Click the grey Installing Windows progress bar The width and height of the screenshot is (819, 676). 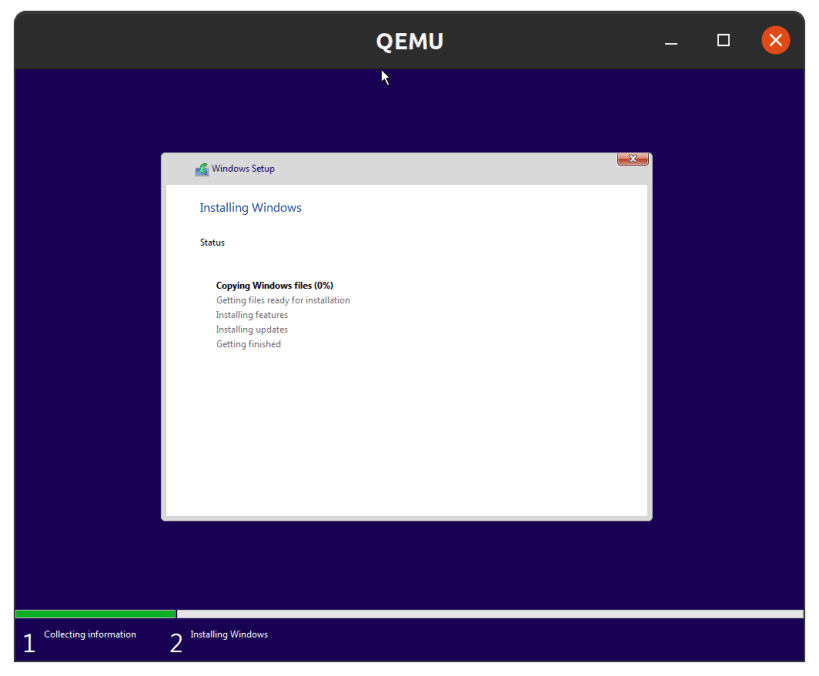[490, 614]
